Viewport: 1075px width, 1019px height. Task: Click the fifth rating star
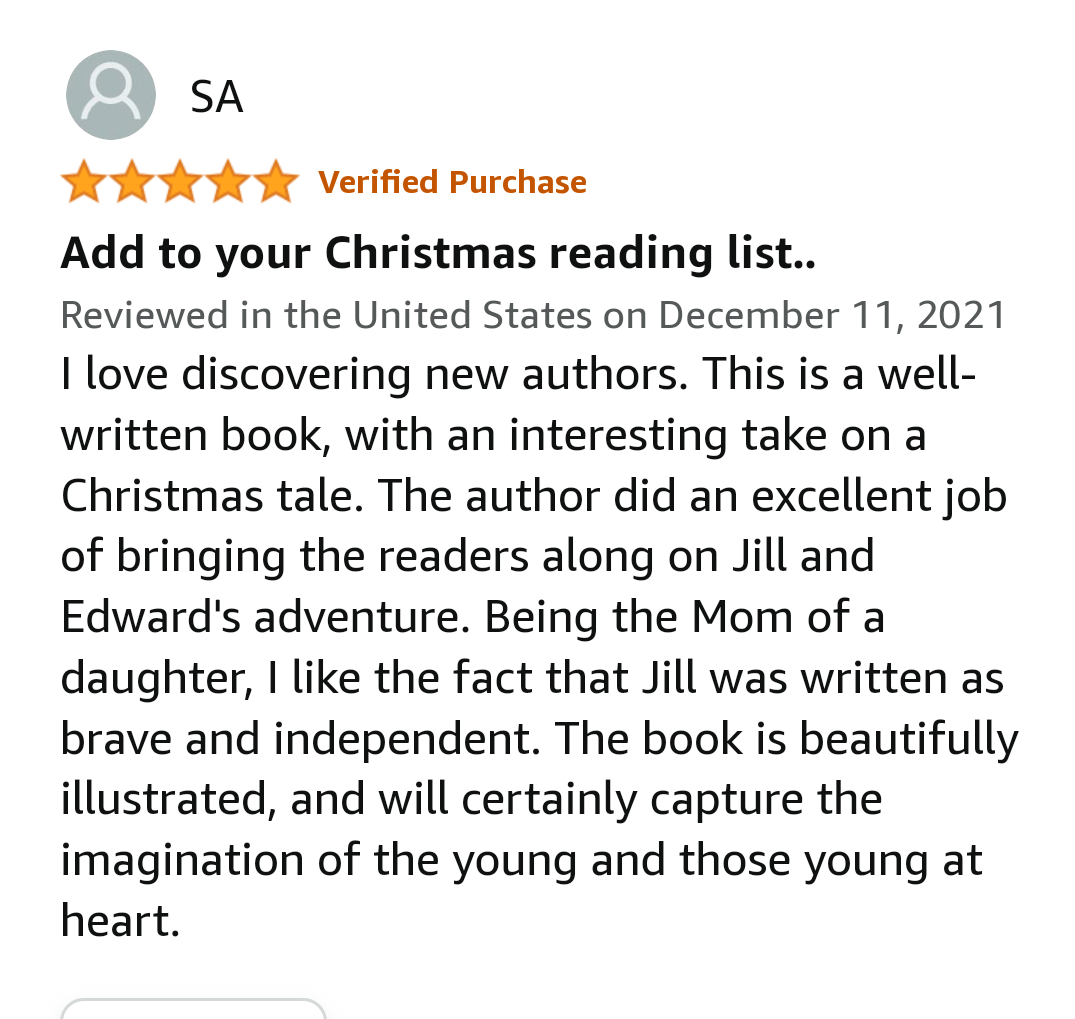pyautogui.click(x=276, y=183)
